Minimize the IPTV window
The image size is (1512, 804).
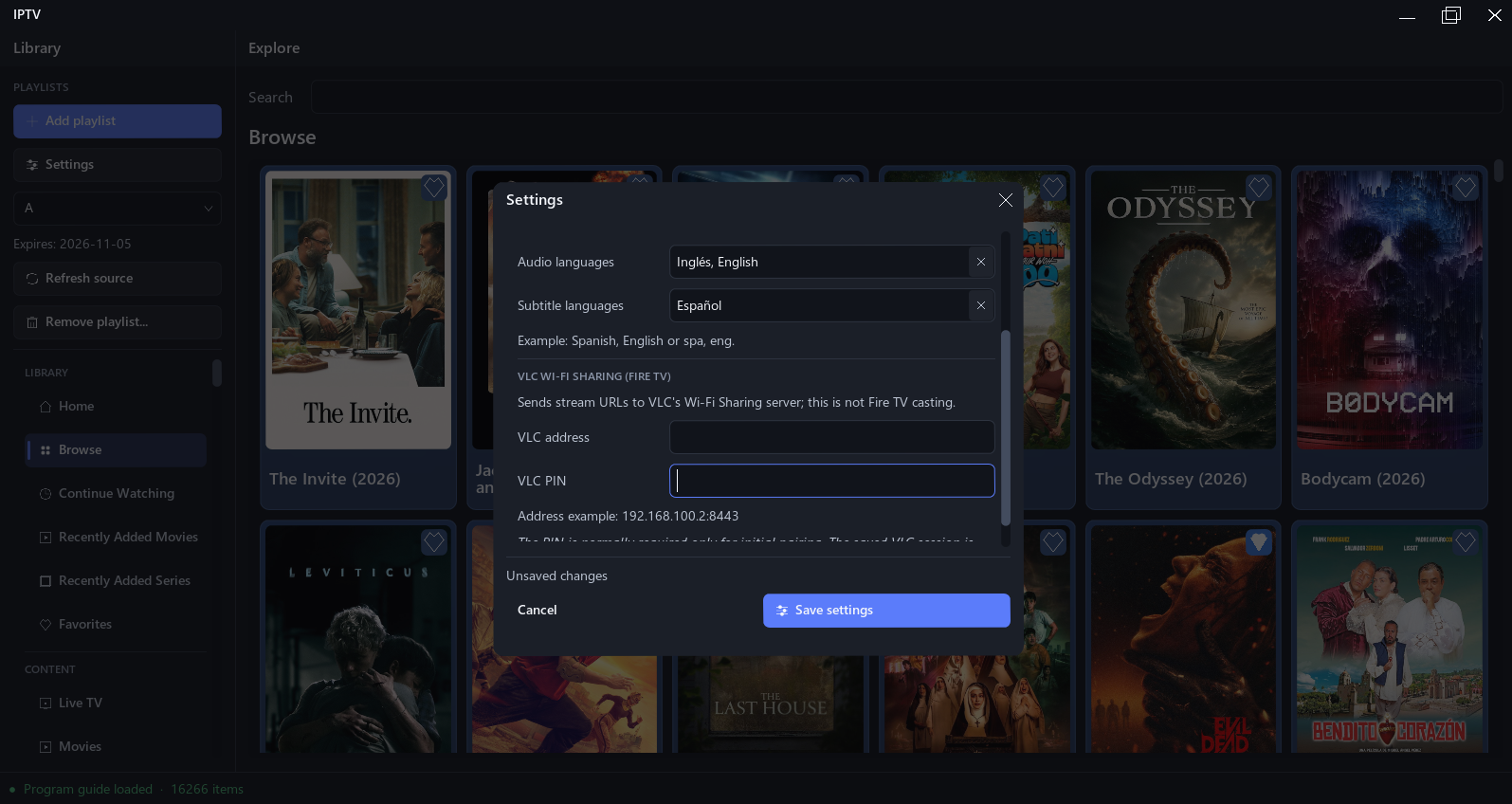tap(1408, 15)
